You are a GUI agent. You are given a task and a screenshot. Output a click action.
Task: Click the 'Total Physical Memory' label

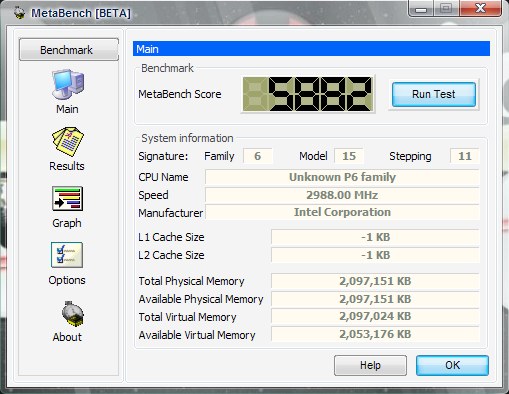tap(191, 281)
